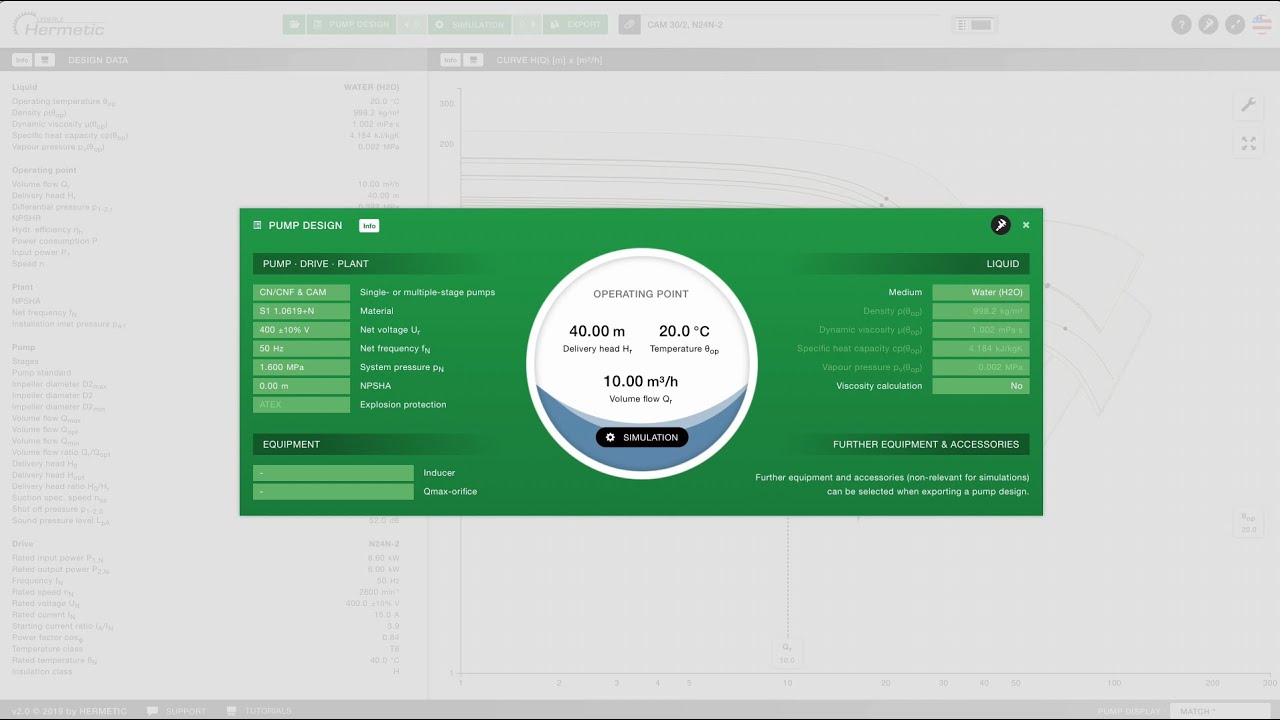Toggle the list view switch in top toolbar
Viewport: 1280px width, 720px height.
click(x=974, y=24)
